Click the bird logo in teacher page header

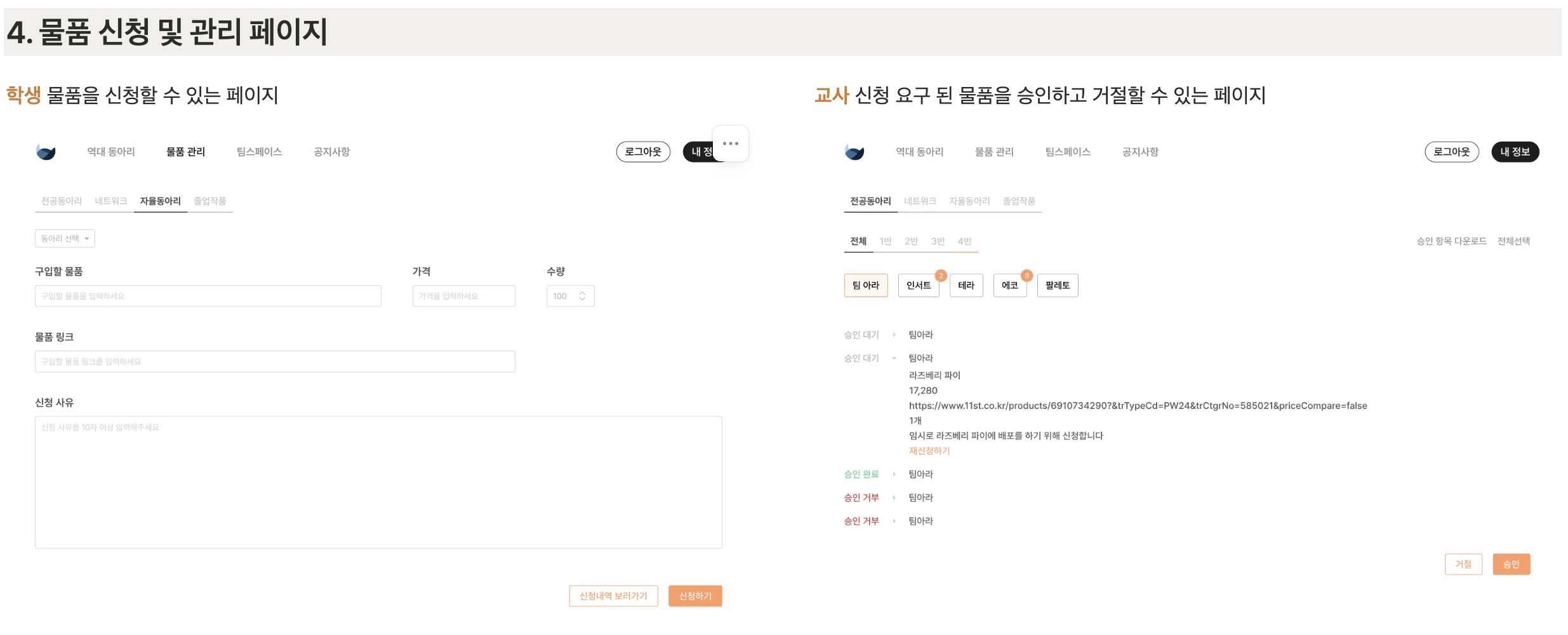(x=854, y=152)
